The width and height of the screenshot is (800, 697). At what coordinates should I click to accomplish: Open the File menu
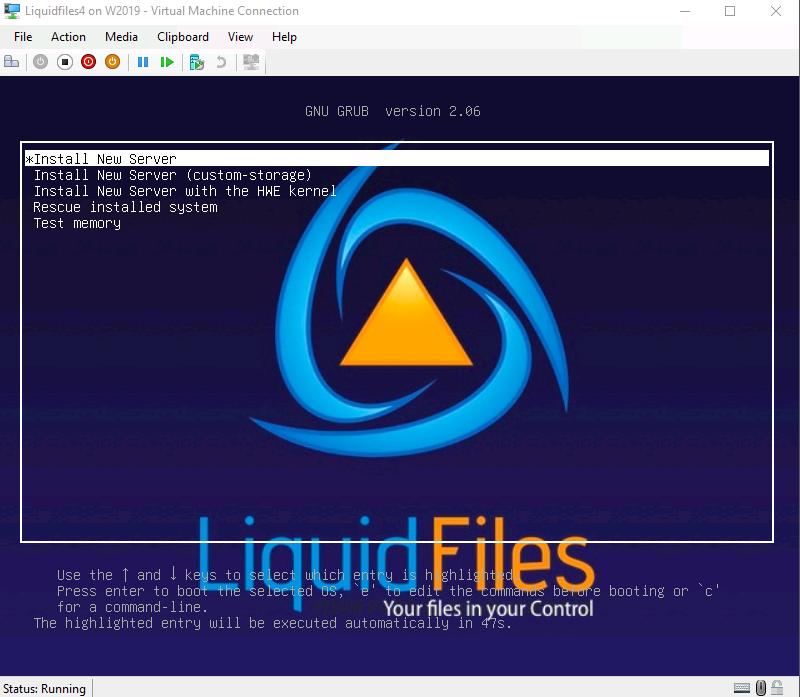point(22,36)
